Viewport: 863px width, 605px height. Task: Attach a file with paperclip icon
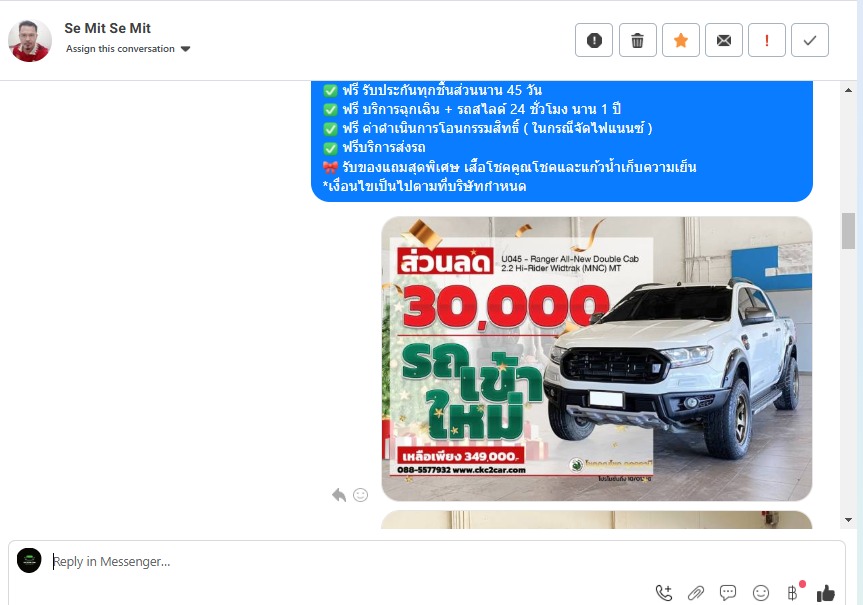pos(696,593)
